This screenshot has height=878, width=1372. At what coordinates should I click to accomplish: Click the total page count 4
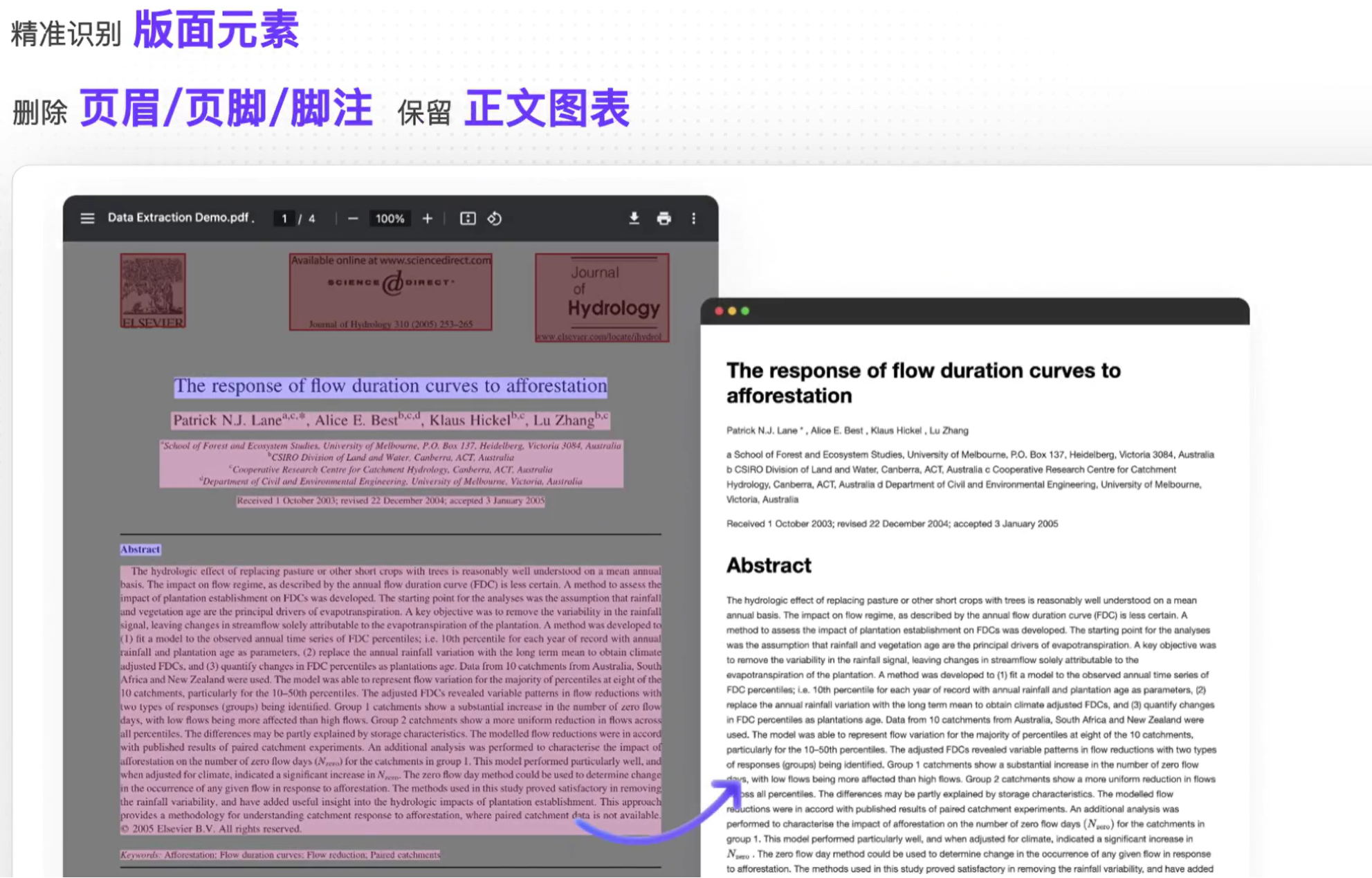click(312, 219)
